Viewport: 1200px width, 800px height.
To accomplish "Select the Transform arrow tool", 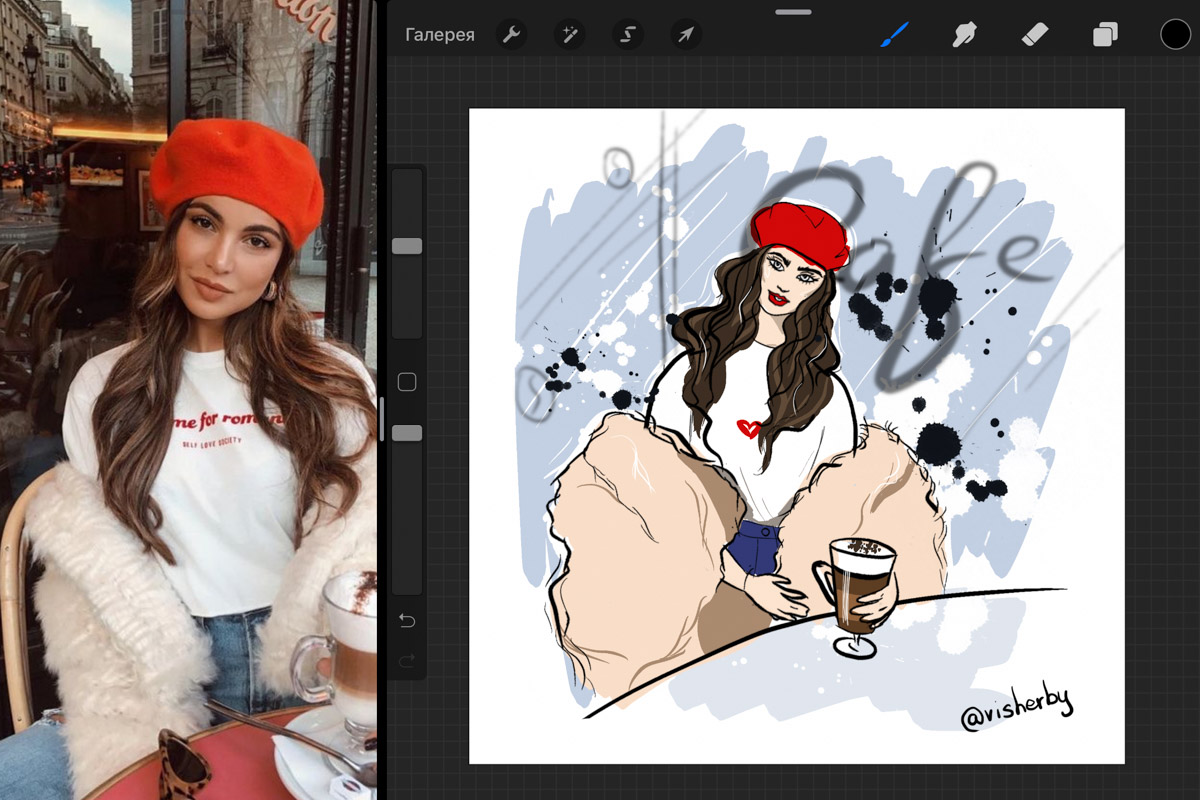I will [685, 33].
